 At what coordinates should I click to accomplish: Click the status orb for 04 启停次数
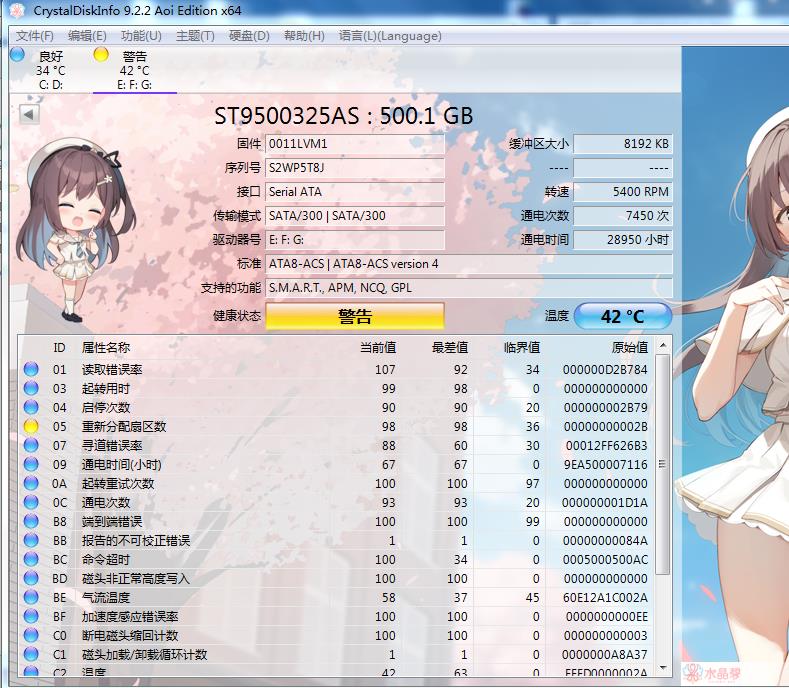point(31,407)
